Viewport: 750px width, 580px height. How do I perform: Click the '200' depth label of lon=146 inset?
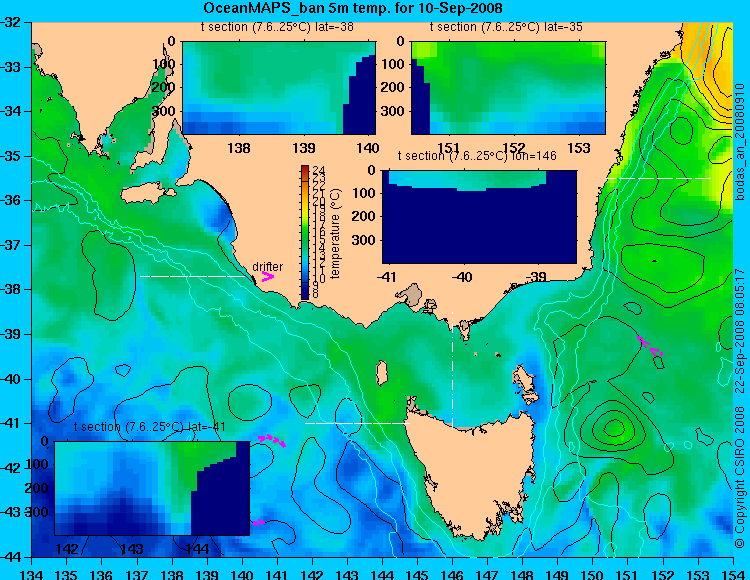[x=364, y=216]
